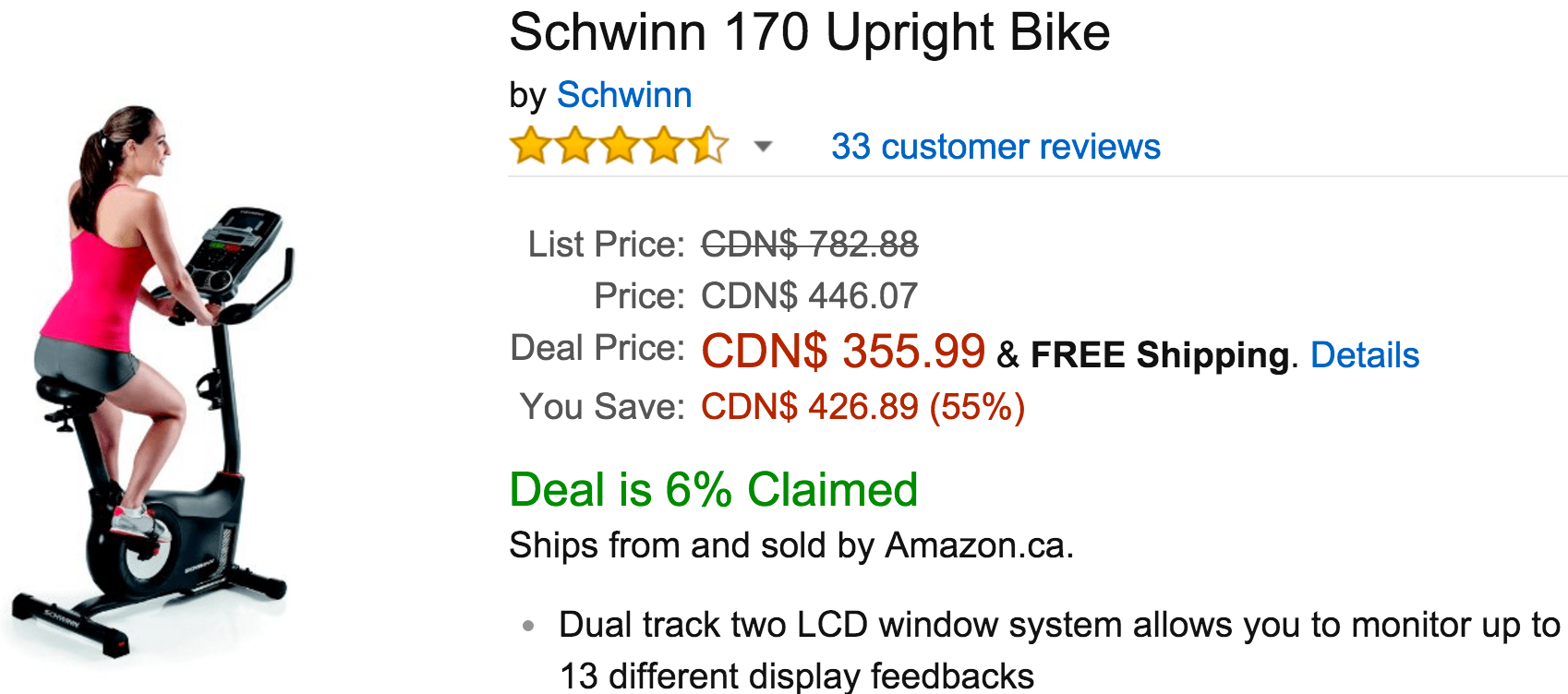Click the FREE Shipping bold text
Screen dimensions: 1568x694
(x=1160, y=355)
